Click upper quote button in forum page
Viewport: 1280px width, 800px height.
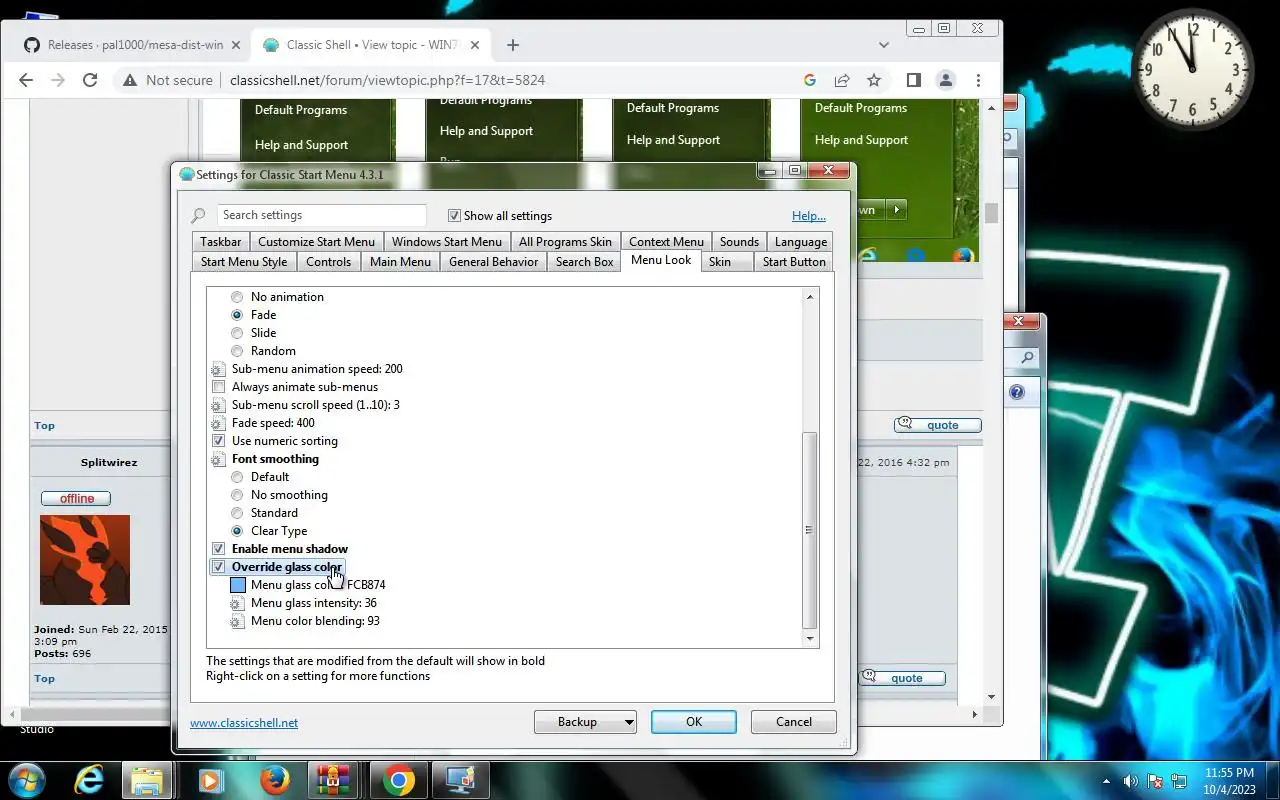tap(938, 425)
